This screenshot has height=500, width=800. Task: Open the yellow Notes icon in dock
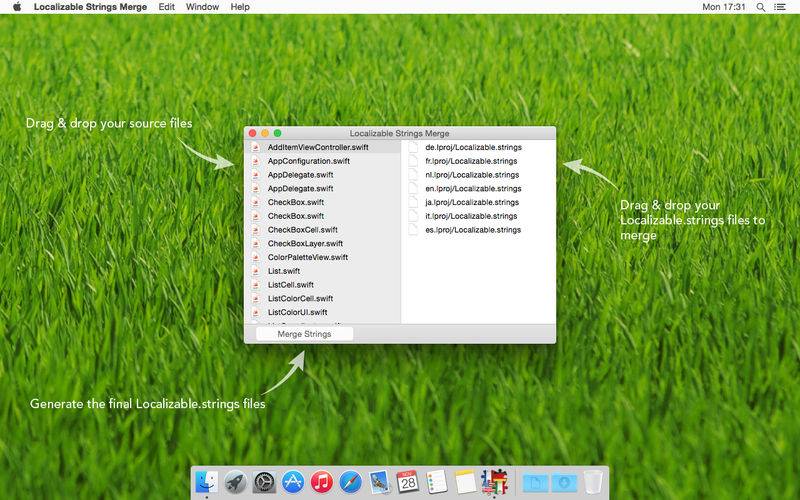tap(465, 482)
